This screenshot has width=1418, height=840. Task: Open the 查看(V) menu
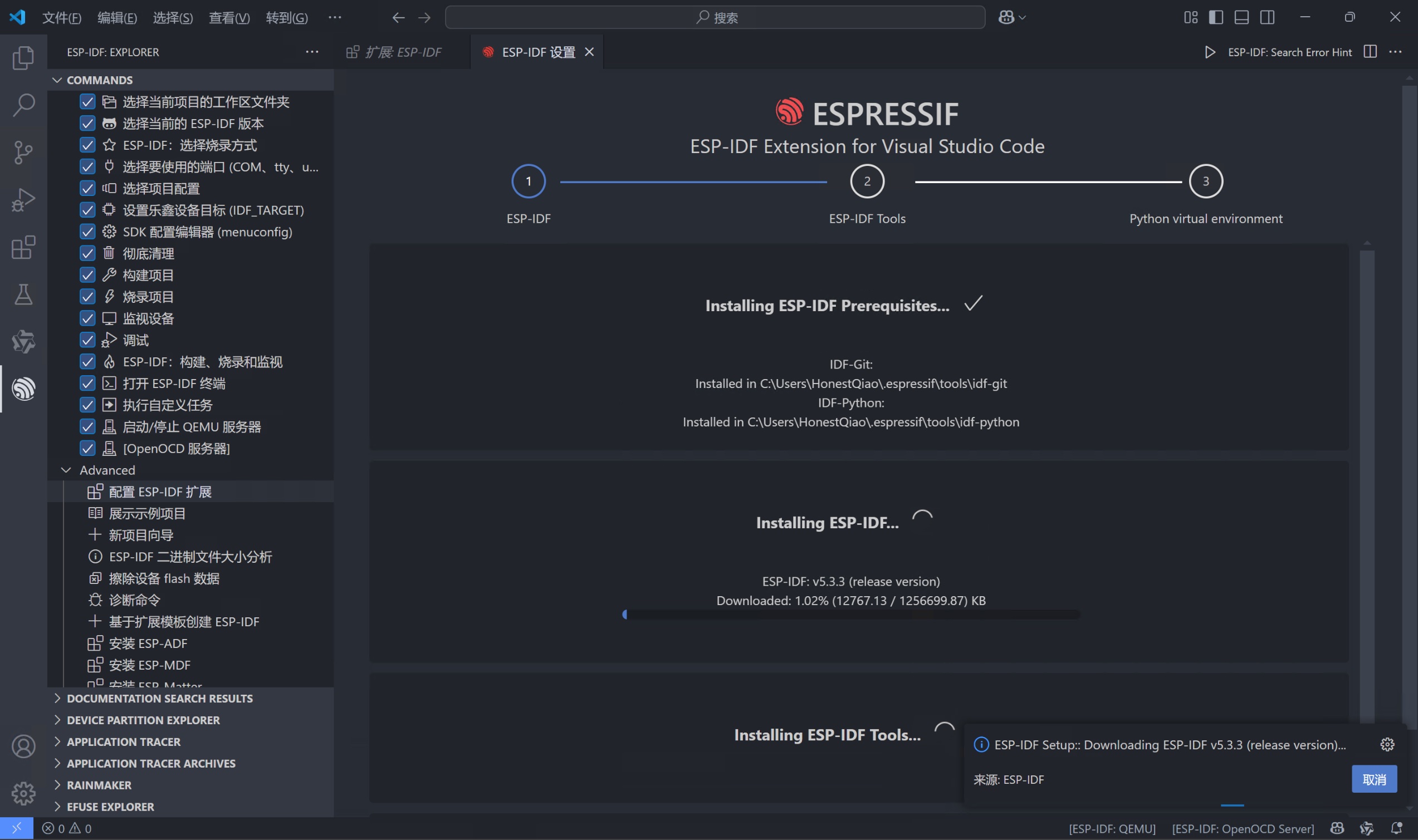[x=229, y=18]
